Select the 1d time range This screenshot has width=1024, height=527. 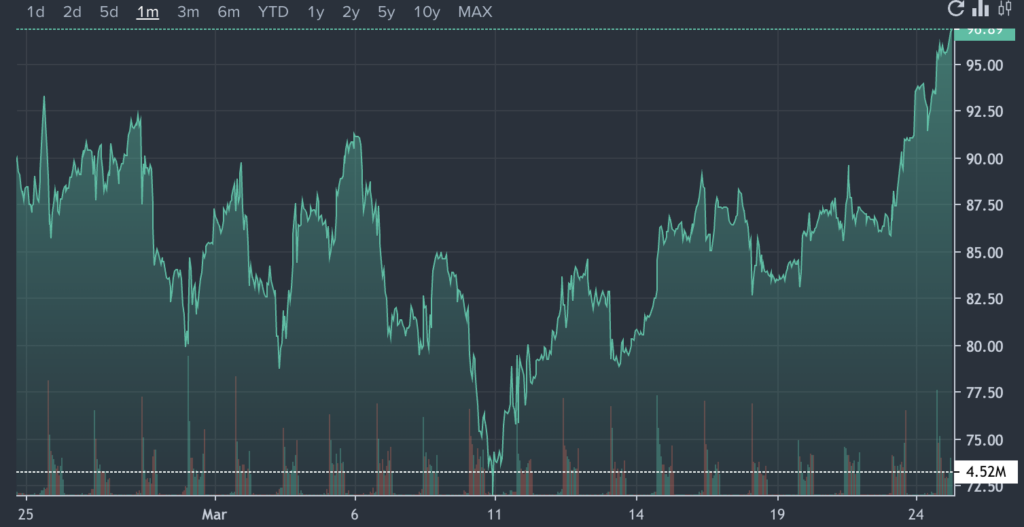(x=36, y=12)
